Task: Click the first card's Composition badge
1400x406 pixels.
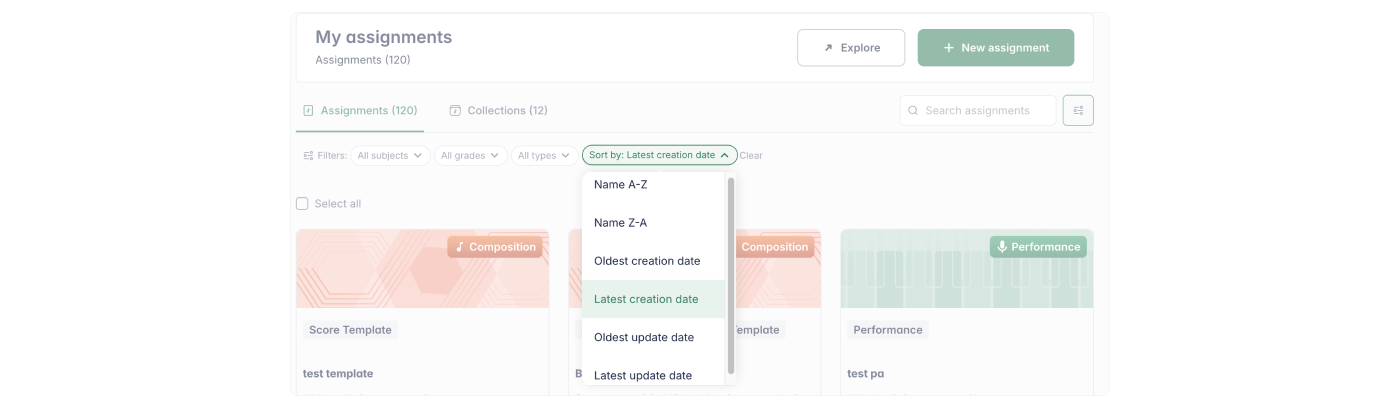Action: (495, 247)
